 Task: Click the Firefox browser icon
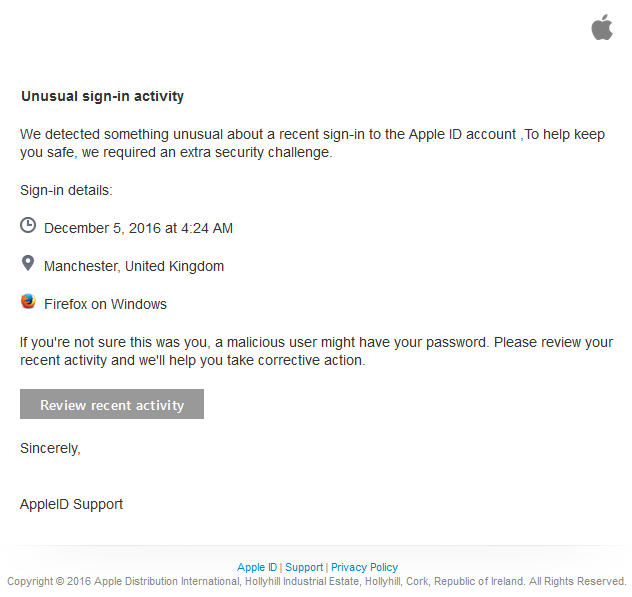(x=28, y=301)
